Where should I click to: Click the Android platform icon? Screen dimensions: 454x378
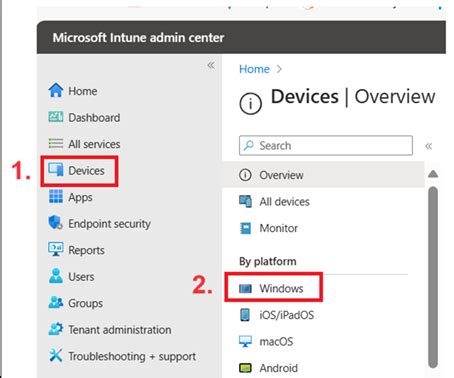tap(246, 368)
